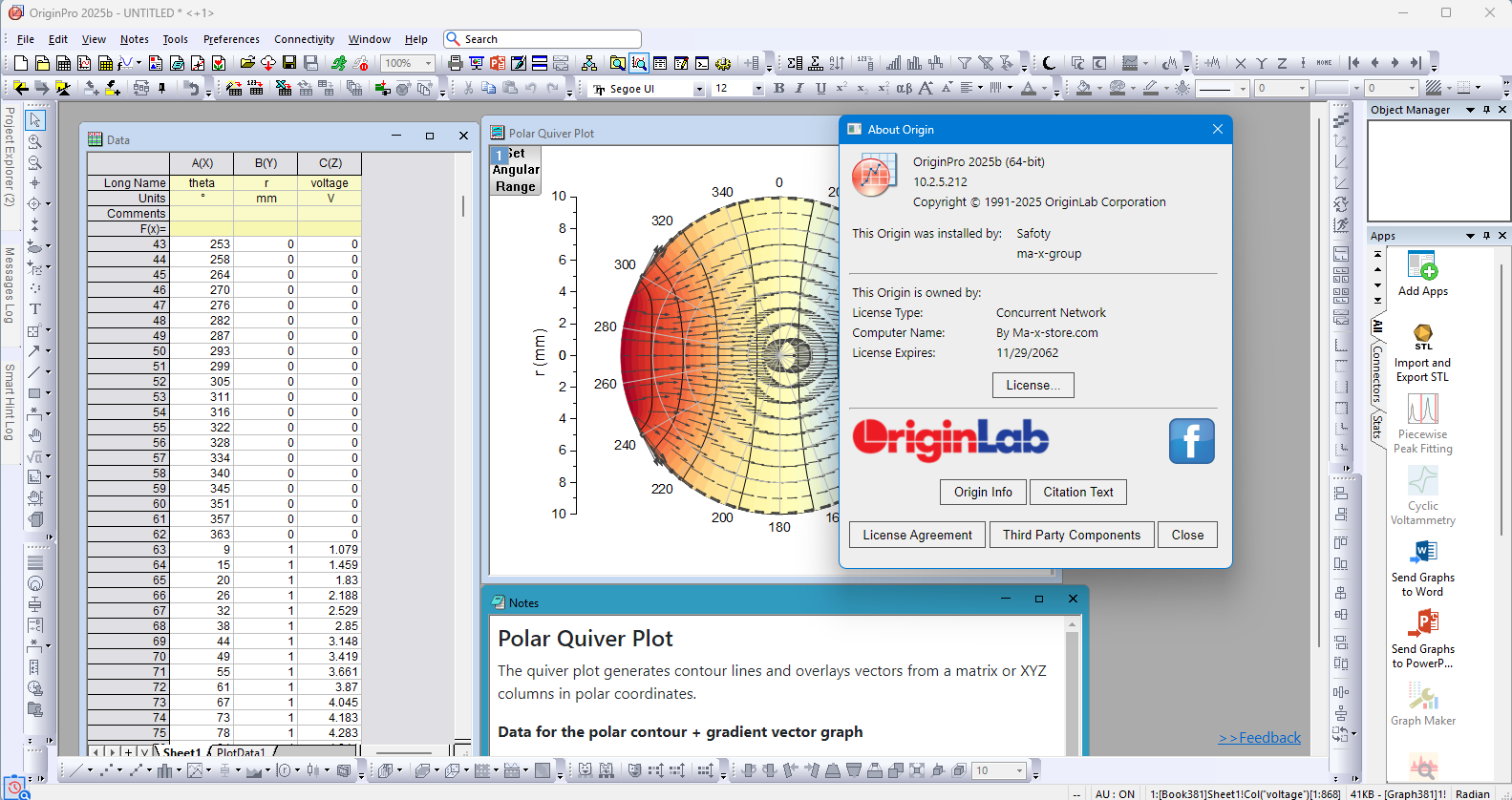Pick the Rectangle drawing tool

[34, 393]
